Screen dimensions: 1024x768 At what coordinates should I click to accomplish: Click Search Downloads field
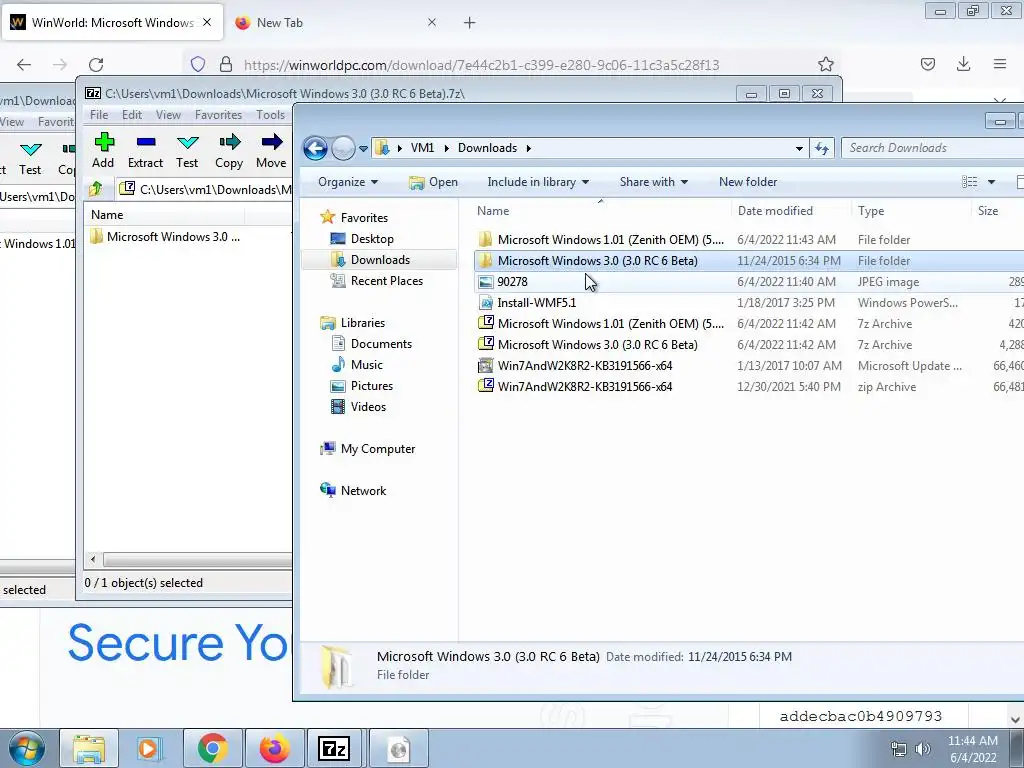pyautogui.click(x=933, y=148)
